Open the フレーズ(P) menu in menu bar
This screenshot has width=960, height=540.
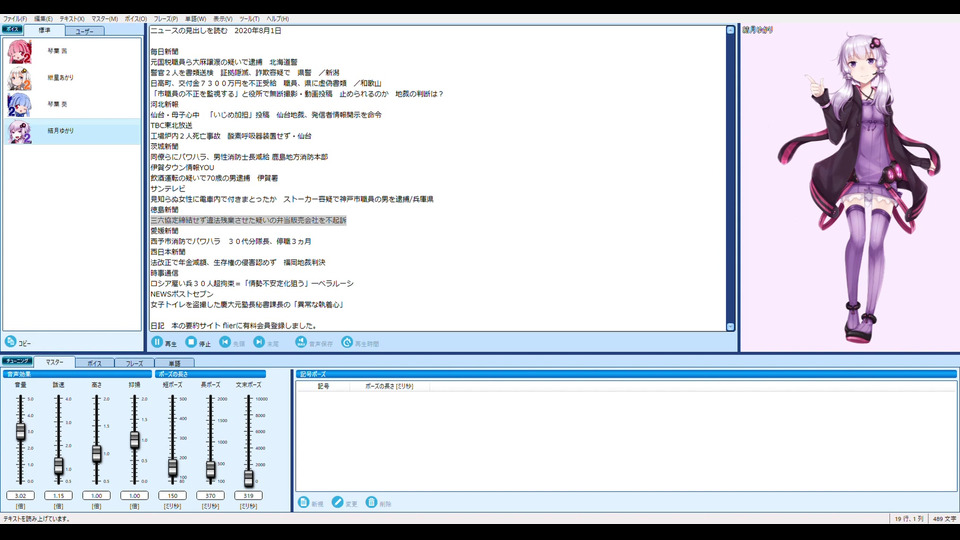click(x=166, y=19)
